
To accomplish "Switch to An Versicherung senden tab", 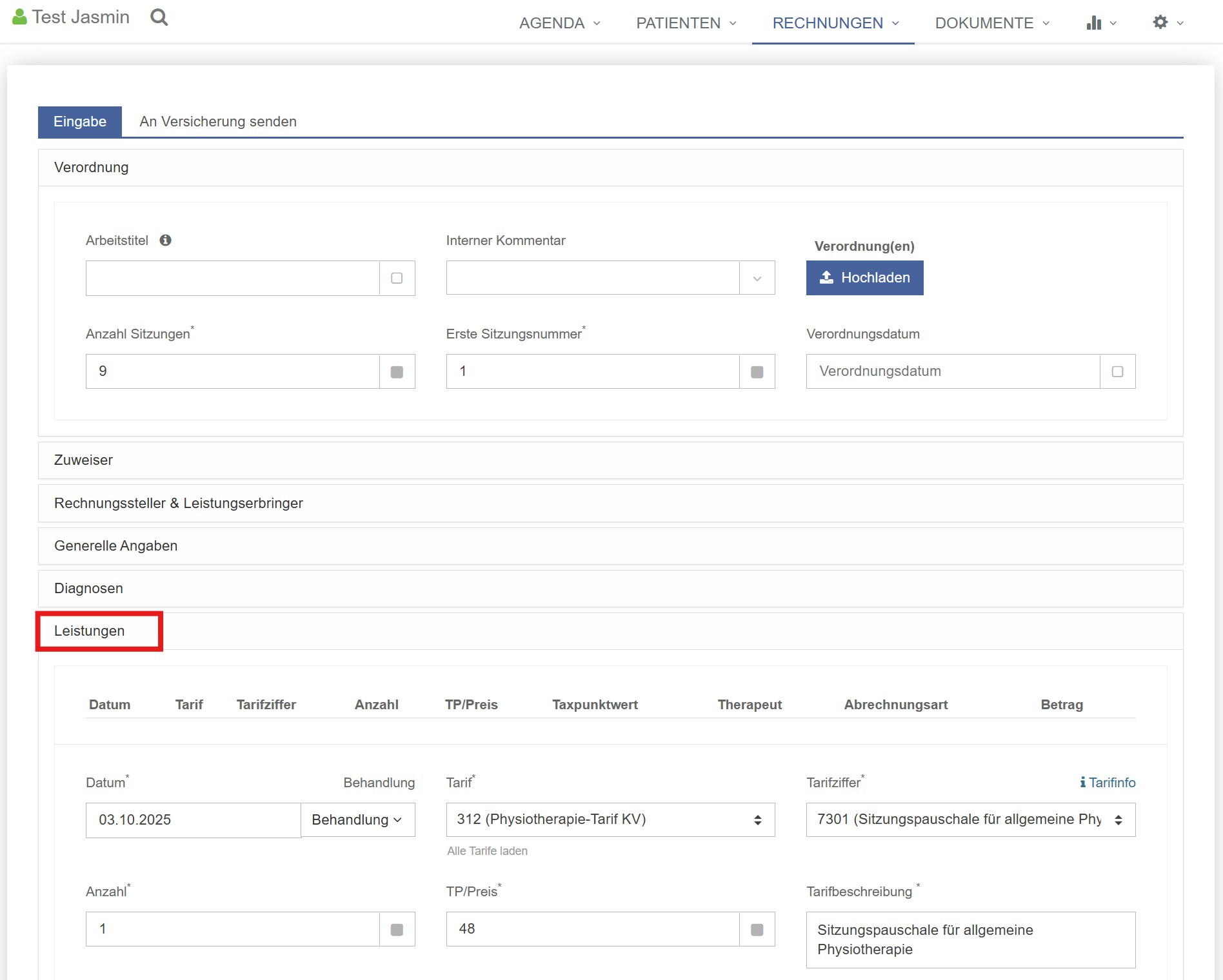I will (x=218, y=122).
